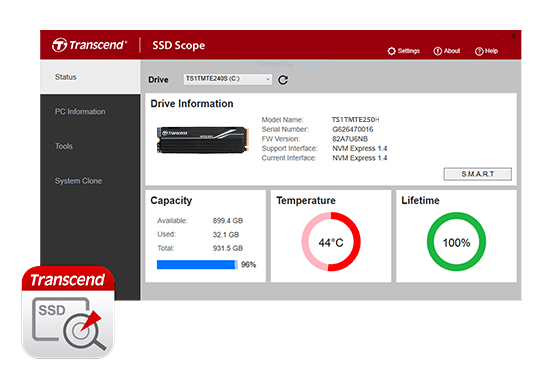Screen dimensions: 550x376
Task: Minimize the SSD Scope window
Action: (x=496, y=38)
